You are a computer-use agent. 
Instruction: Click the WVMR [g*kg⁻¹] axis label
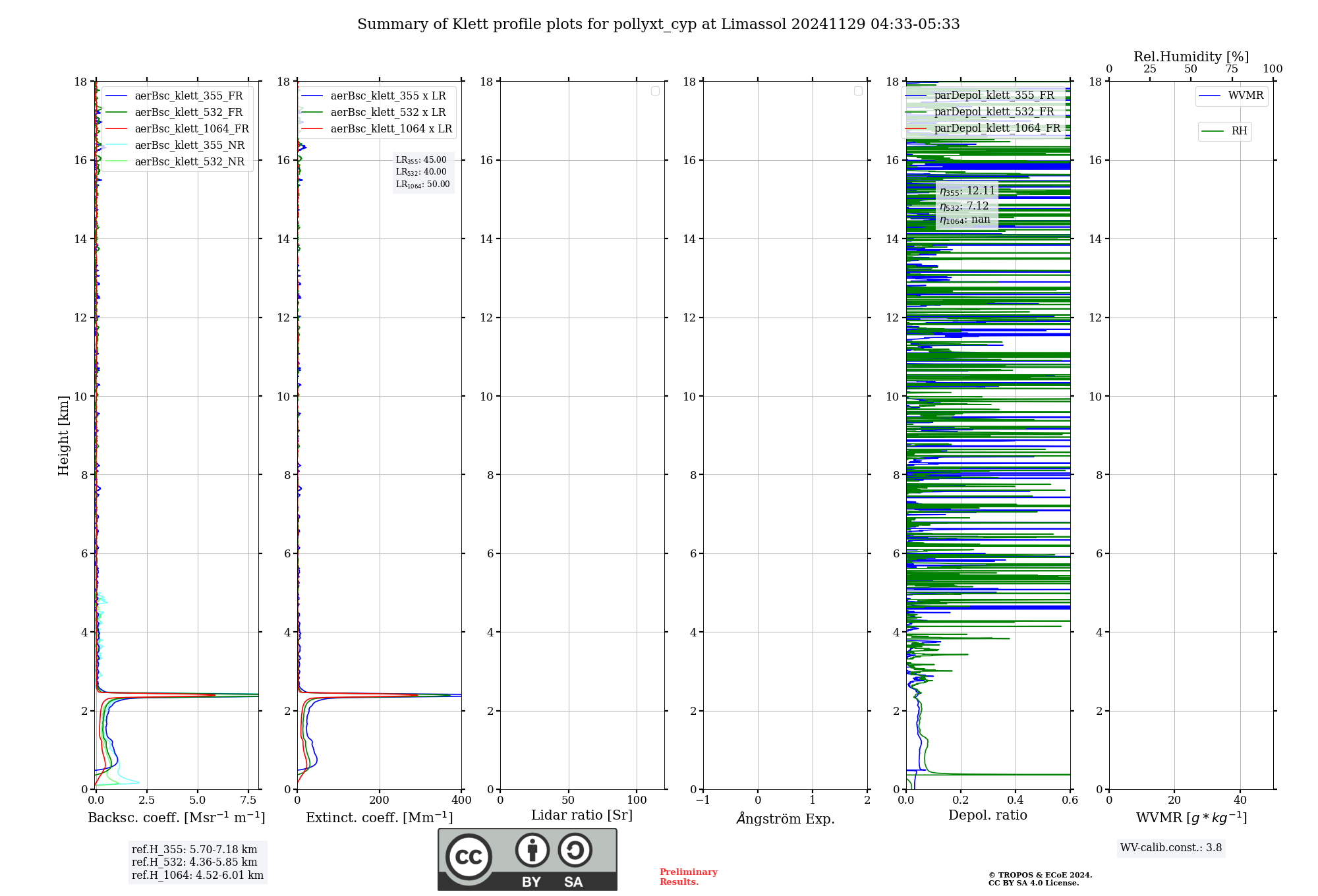coord(1191,818)
